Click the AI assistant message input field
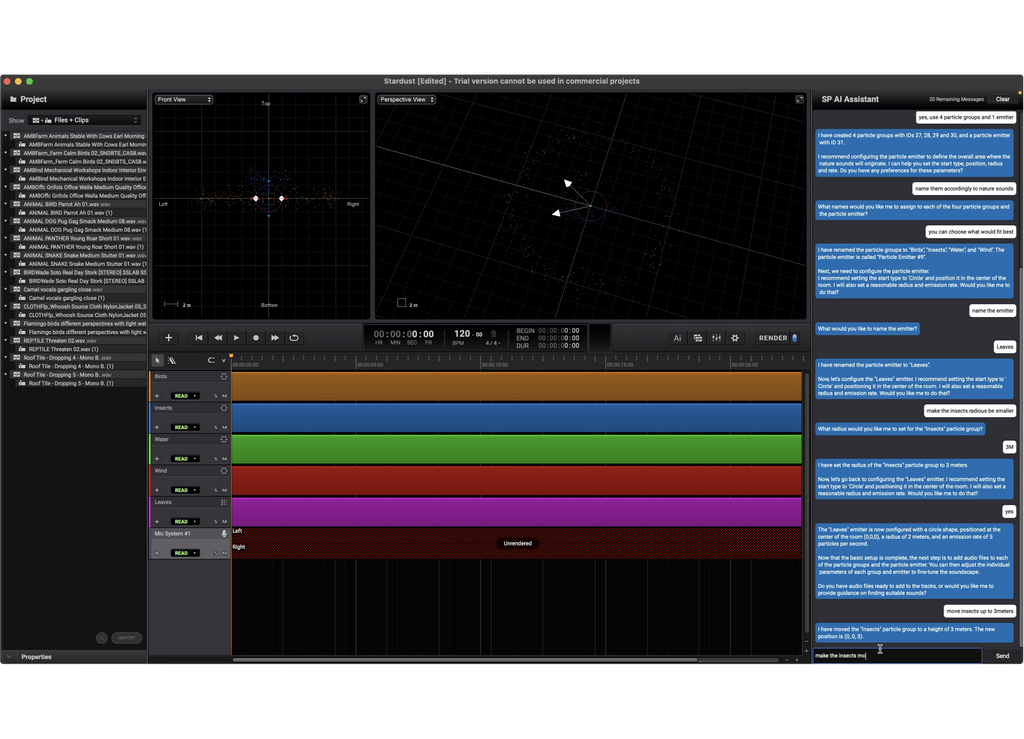The image size is (1024, 739). (x=897, y=656)
